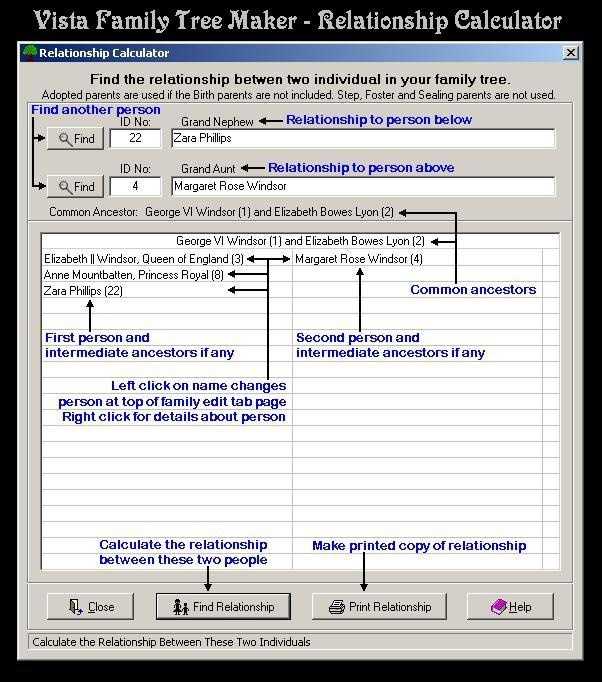The height and width of the screenshot is (682, 602).
Task: Click the status bar message about calculating relationship
Action: tap(171, 642)
